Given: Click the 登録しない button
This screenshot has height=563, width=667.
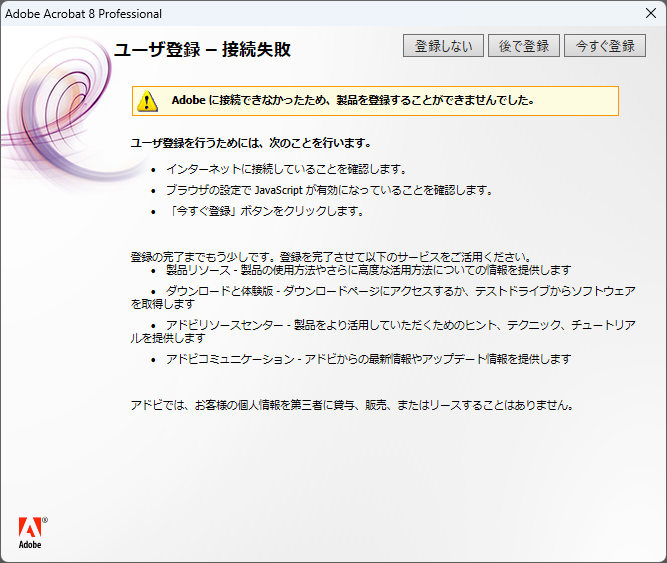Looking at the screenshot, I should (443, 45).
